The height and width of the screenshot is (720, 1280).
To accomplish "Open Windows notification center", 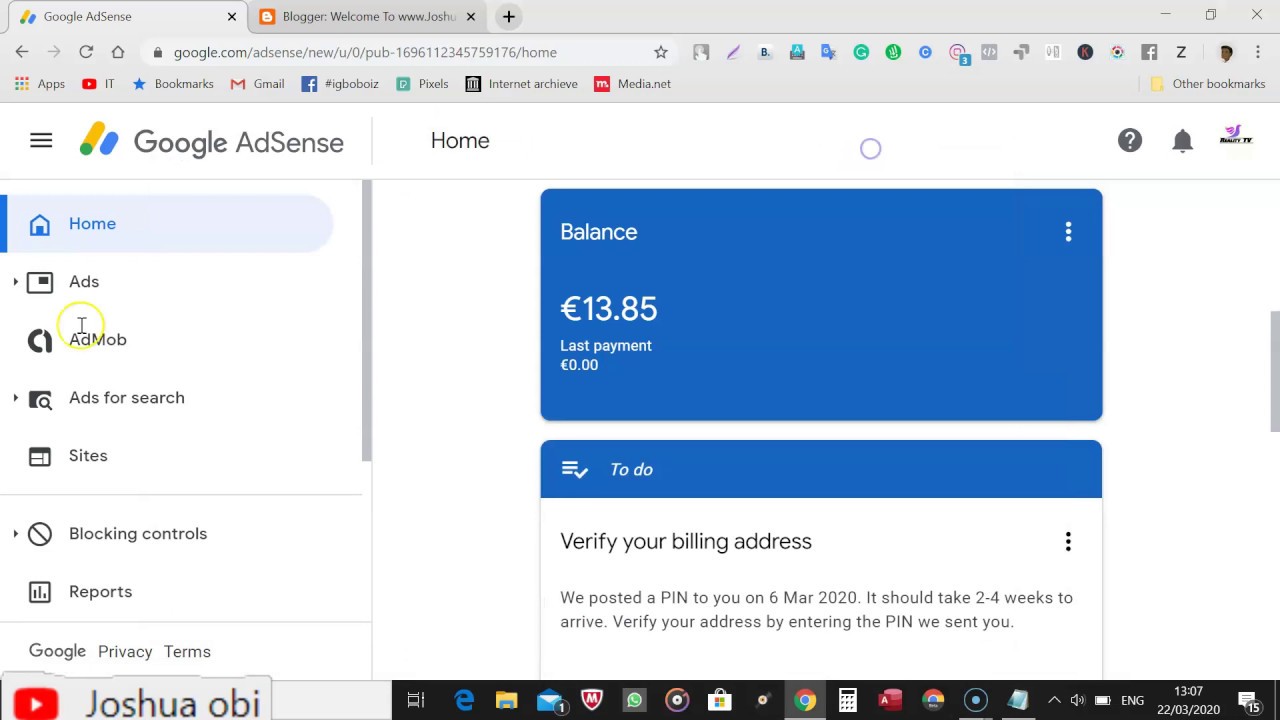I will point(1249,702).
